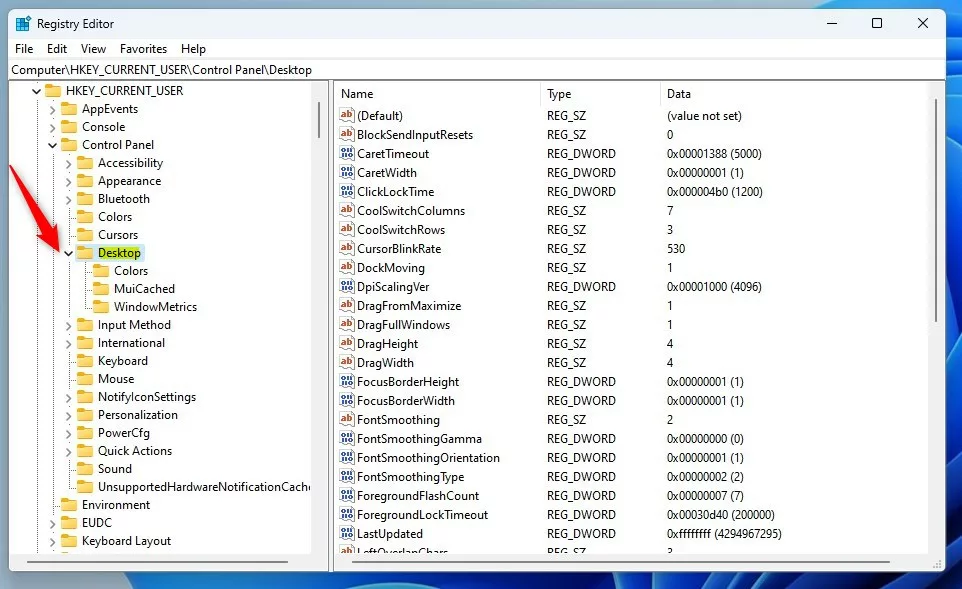Select the Cursors key
This screenshot has height=589, width=962.
pos(118,235)
